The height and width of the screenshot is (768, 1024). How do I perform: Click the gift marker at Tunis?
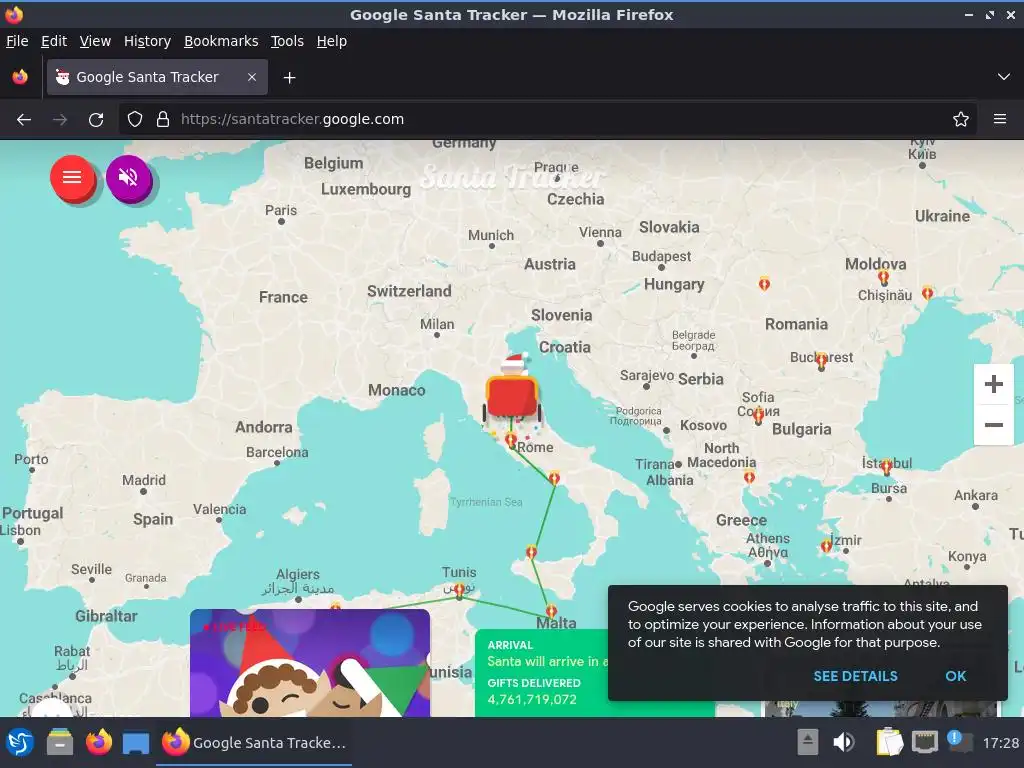pos(460,590)
